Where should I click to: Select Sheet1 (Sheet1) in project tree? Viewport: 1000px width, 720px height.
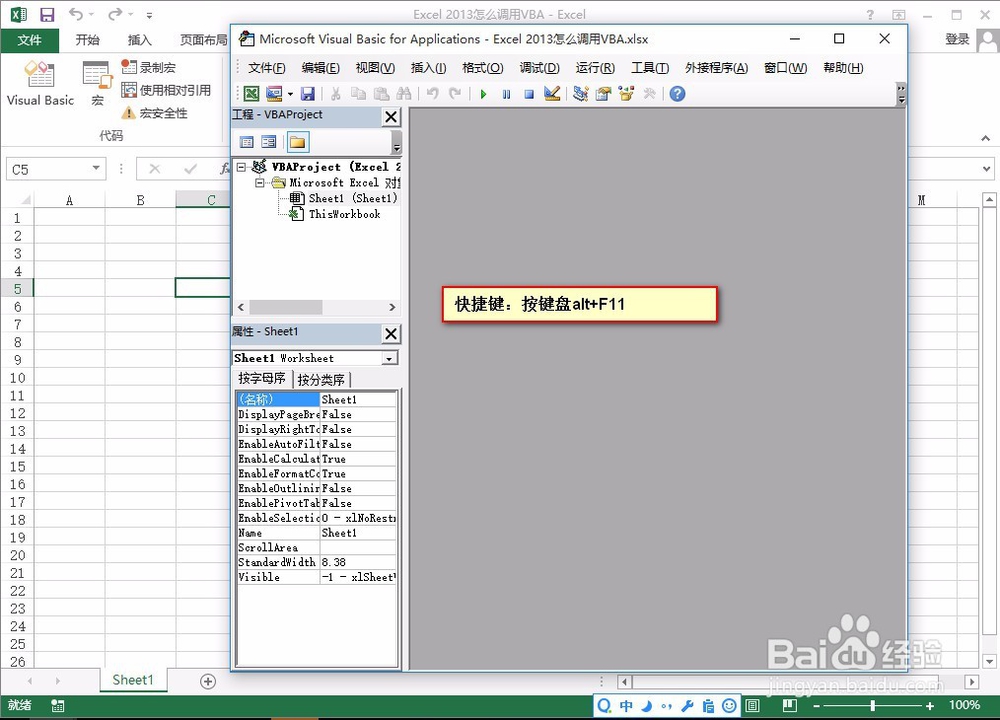pos(352,198)
